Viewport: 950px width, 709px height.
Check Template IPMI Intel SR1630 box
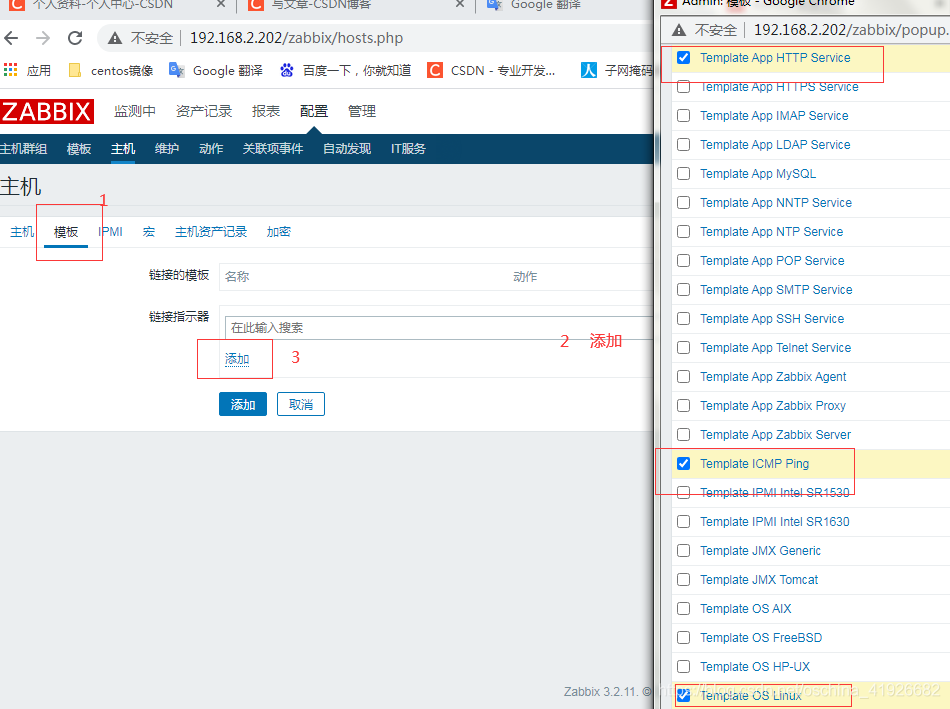[x=683, y=522]
